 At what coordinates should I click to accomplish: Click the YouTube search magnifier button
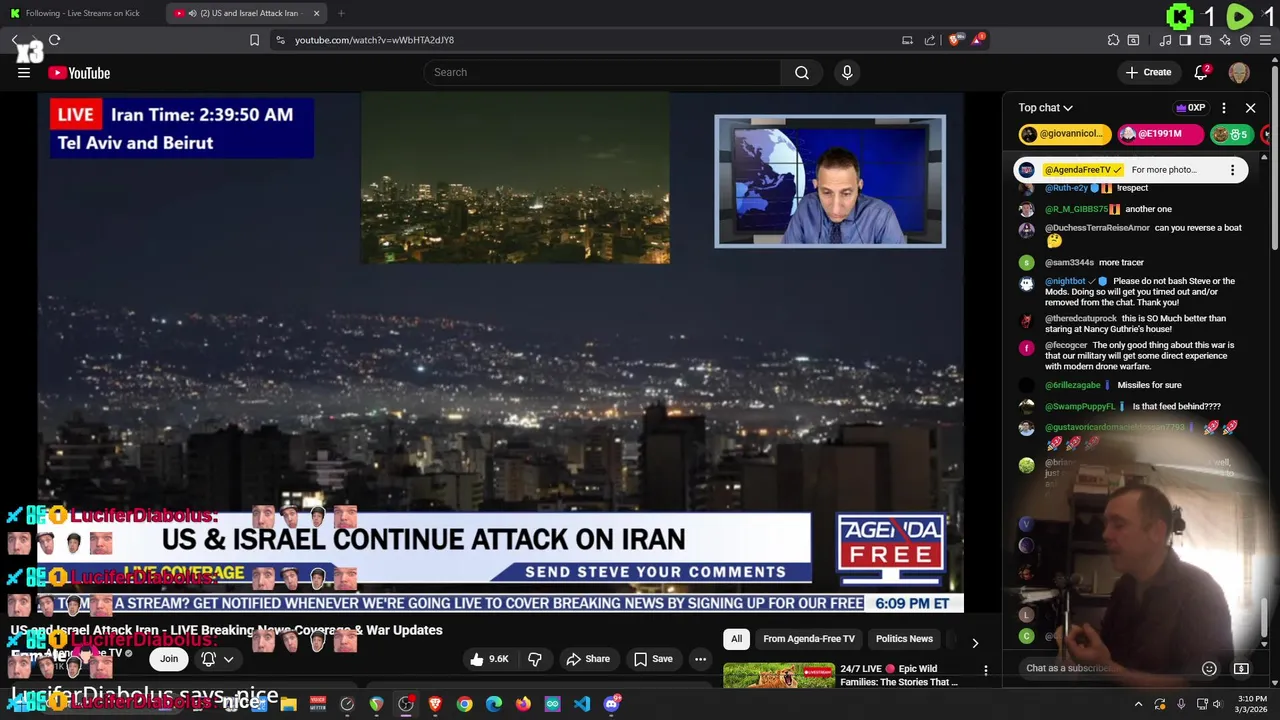802,72
